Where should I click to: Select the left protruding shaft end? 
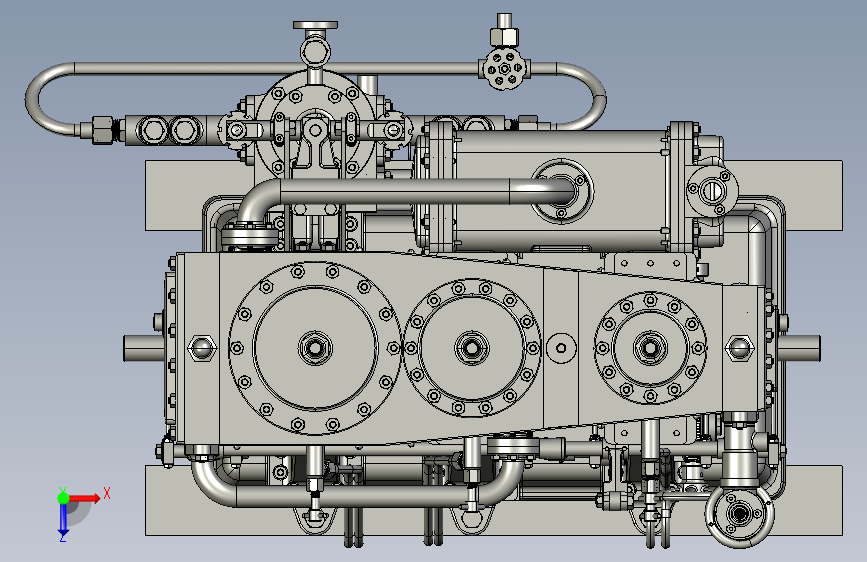click(x=144, y=348)
